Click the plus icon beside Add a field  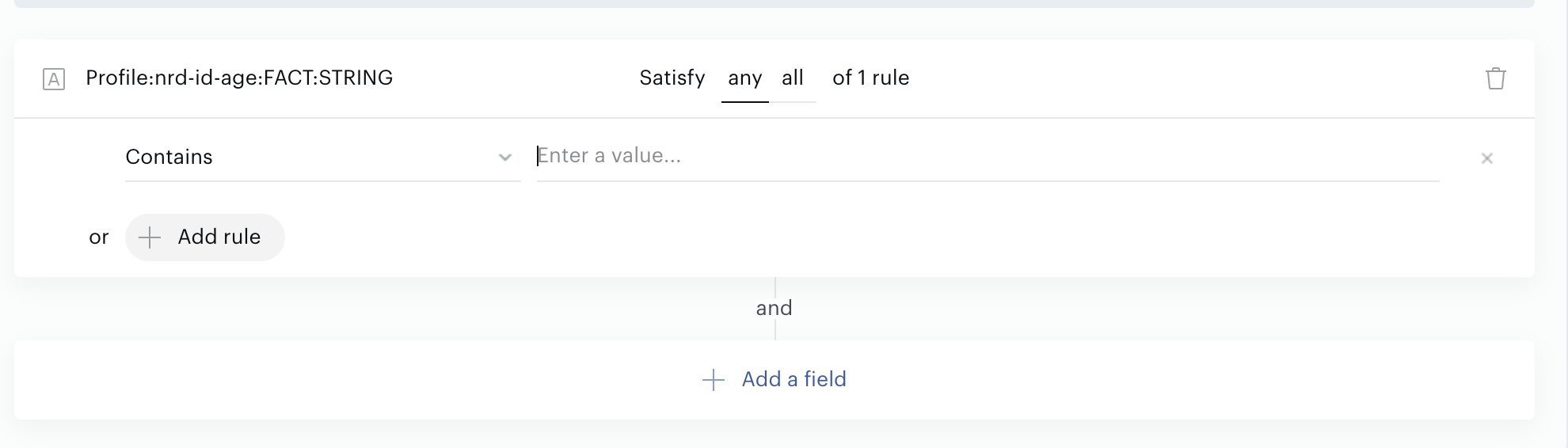tap(714, 380)
